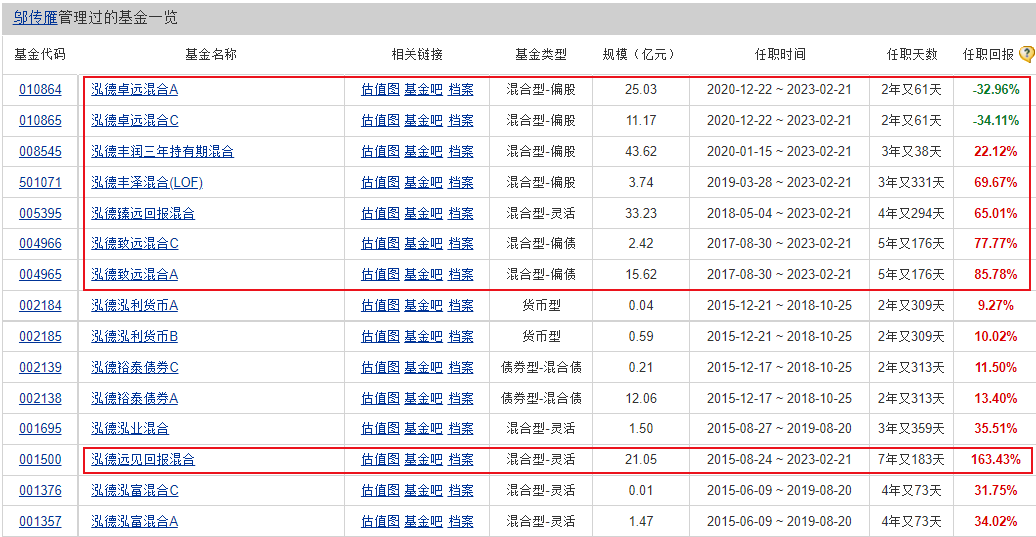Open 泓德卓远混合C fund name link
Viewport: 1036px width, 537px height.
click(134, 120)
